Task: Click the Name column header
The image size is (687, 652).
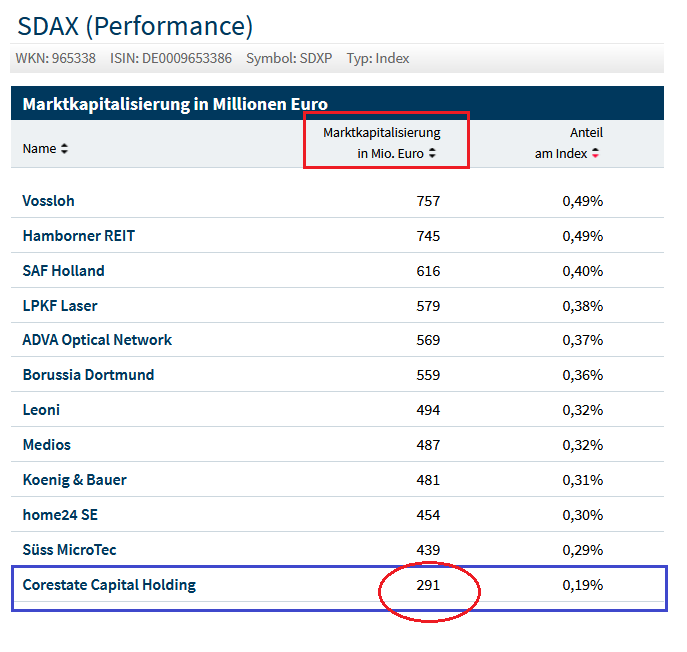Action: (x=39, y=149)
